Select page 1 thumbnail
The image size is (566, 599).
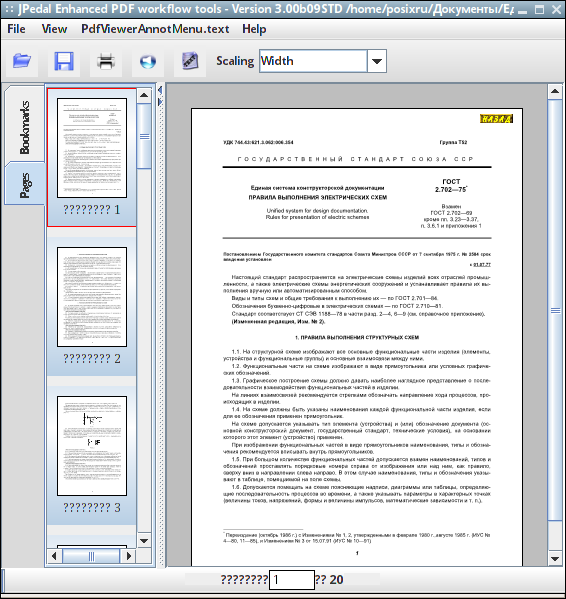tap(92, 148)
